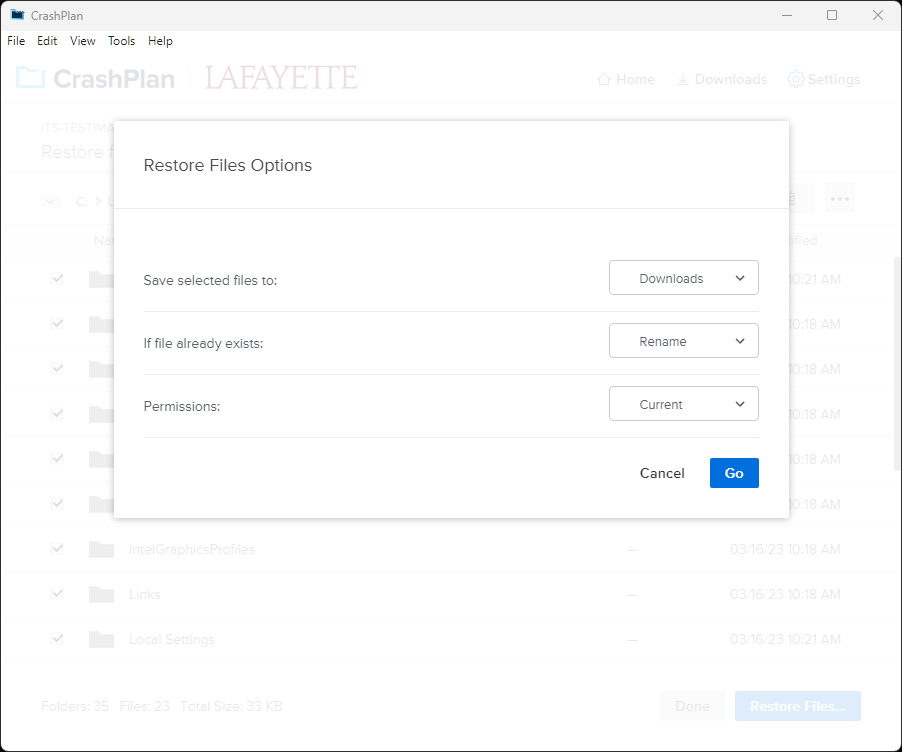
Task: Toggle the Links folder checkbox
Action: tap(58, 594)
